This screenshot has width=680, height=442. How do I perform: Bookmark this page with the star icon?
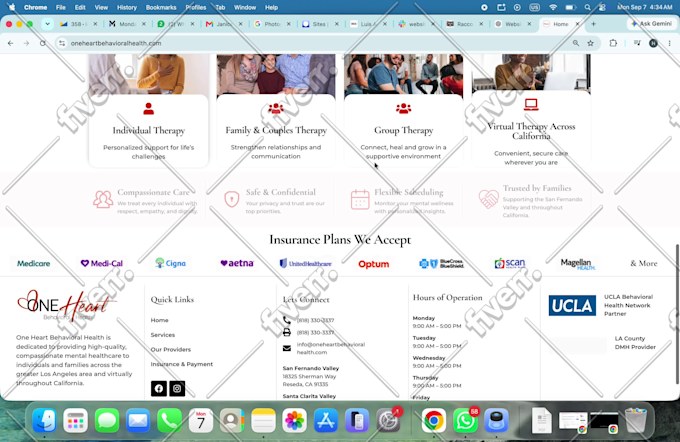[590, 43]
